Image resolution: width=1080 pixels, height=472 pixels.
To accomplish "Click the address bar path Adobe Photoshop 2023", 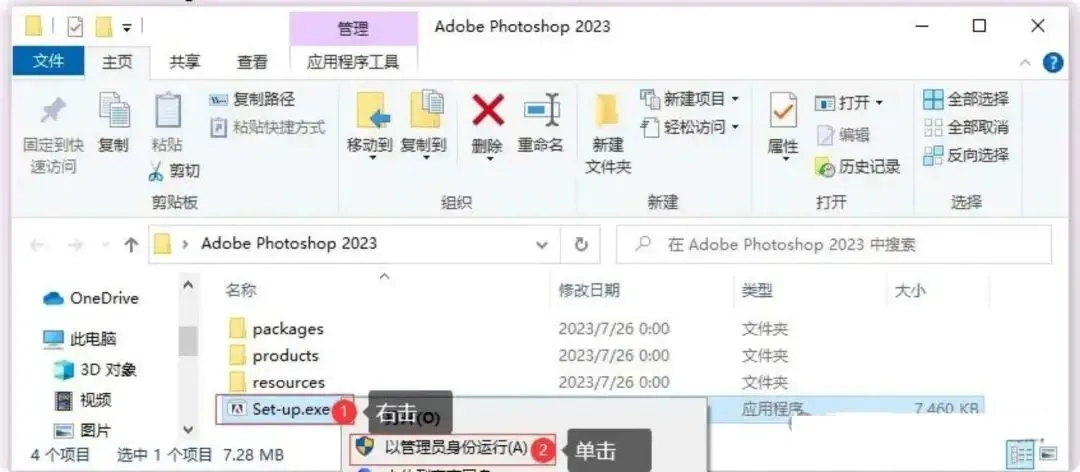I will (289, 244).
